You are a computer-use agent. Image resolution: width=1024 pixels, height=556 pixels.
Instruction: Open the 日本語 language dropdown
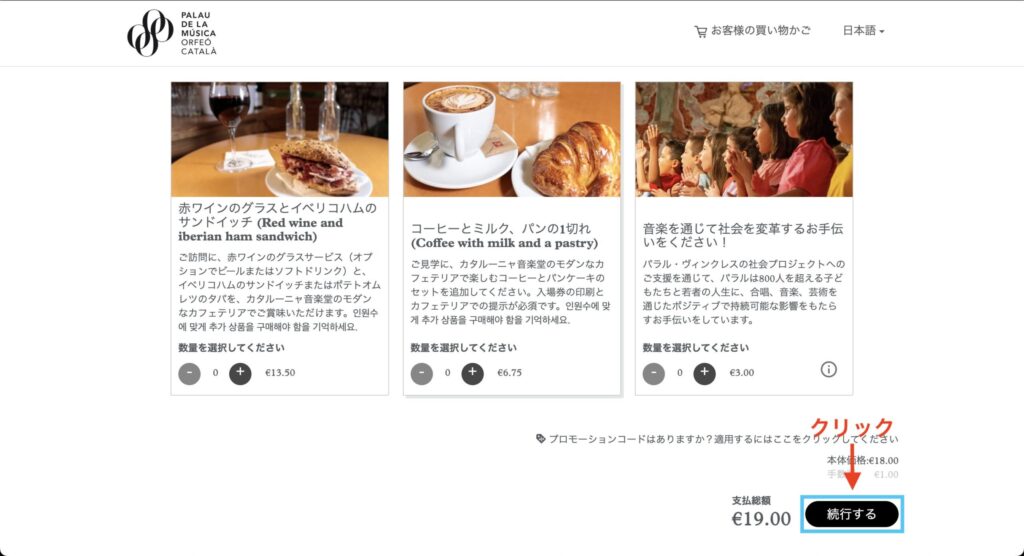[x=863, y=31]
